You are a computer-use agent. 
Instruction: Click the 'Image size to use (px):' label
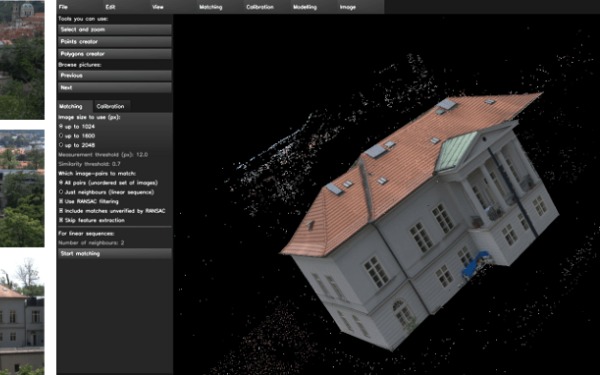click(89, 117)
